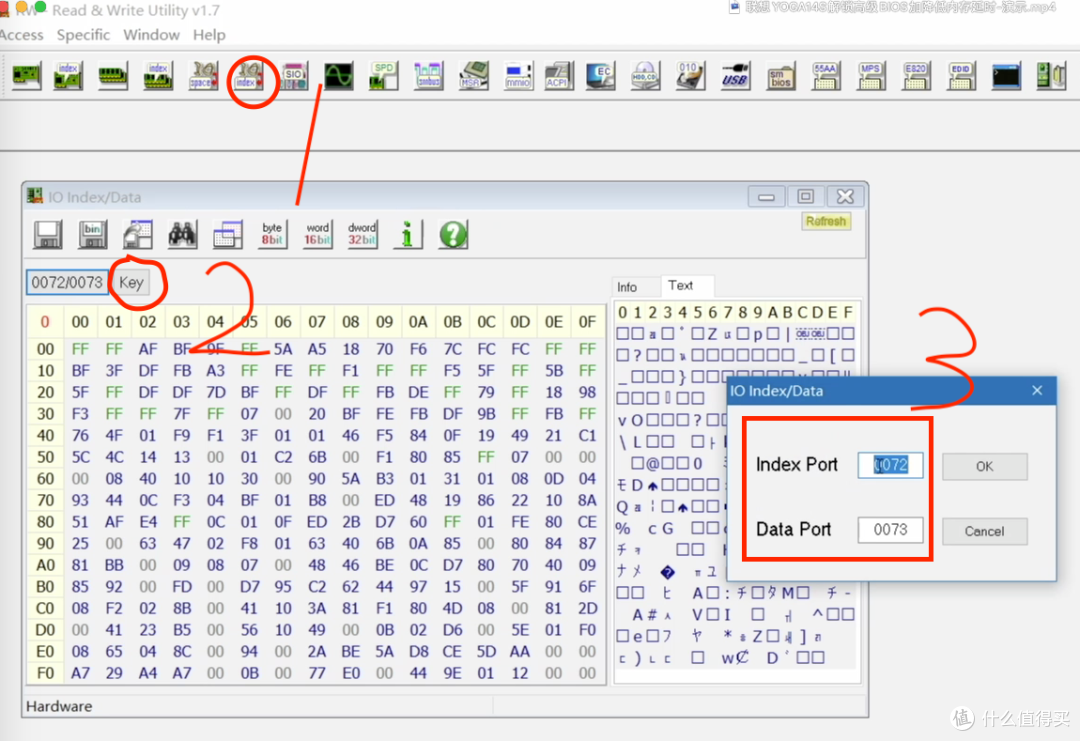Image resolution: width=1080 pixels, height=741 pixels.
Task: Close the IO Index/Data port dialog
Action: pos(1037,390)
